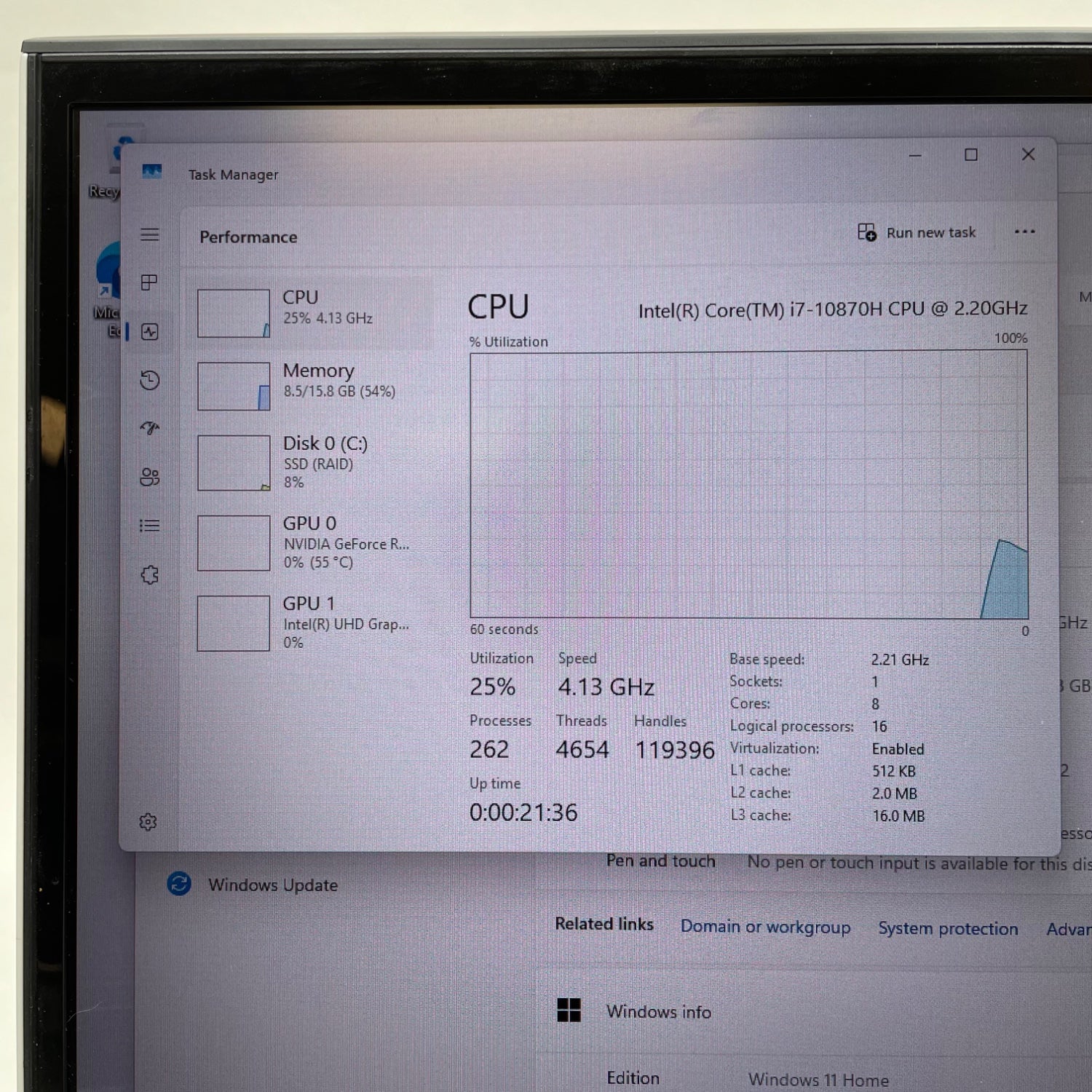Click the L1 cache 512 KB value
1092x1092 pixels.
coord(894,771)
